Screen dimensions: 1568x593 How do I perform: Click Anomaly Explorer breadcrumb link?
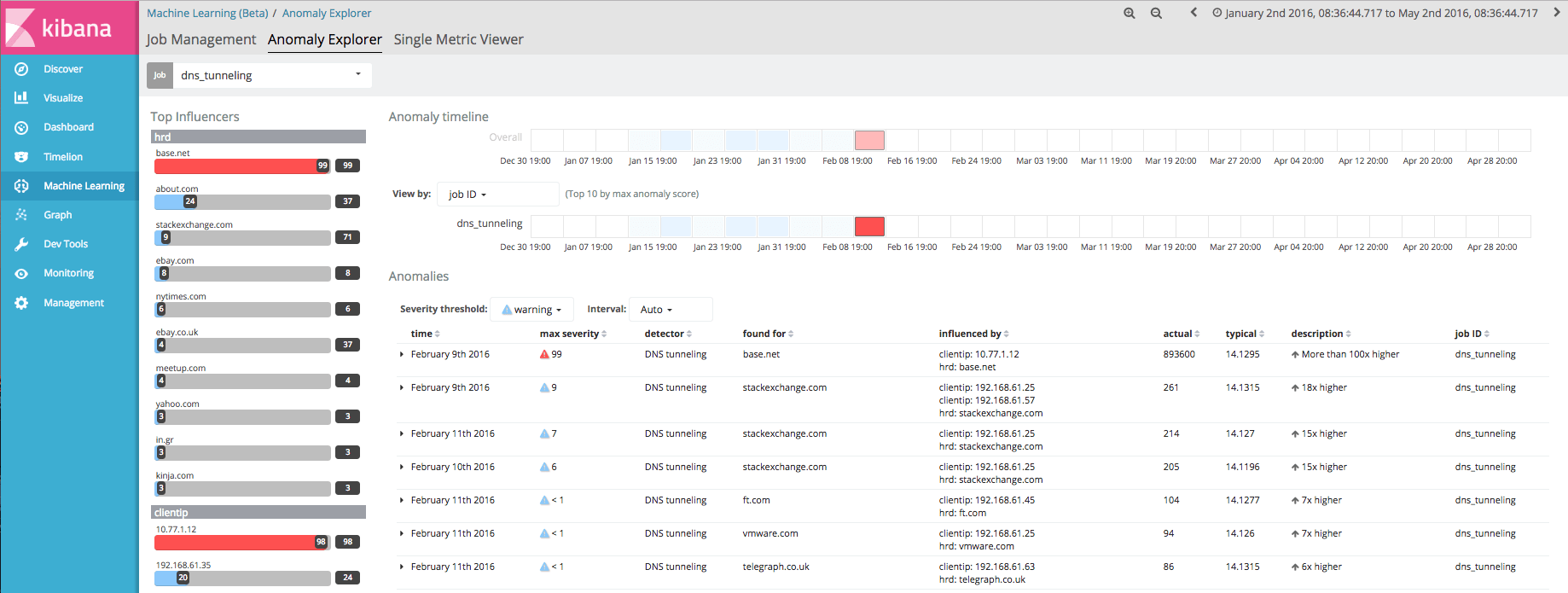click(327, 13)
